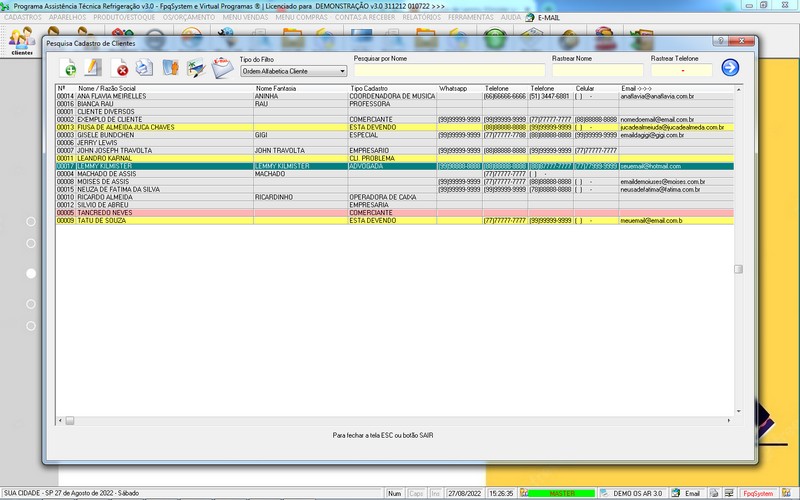800x500 pixels.
Task: Click the pencil edit record icon
Action: [x=93, y=68]
